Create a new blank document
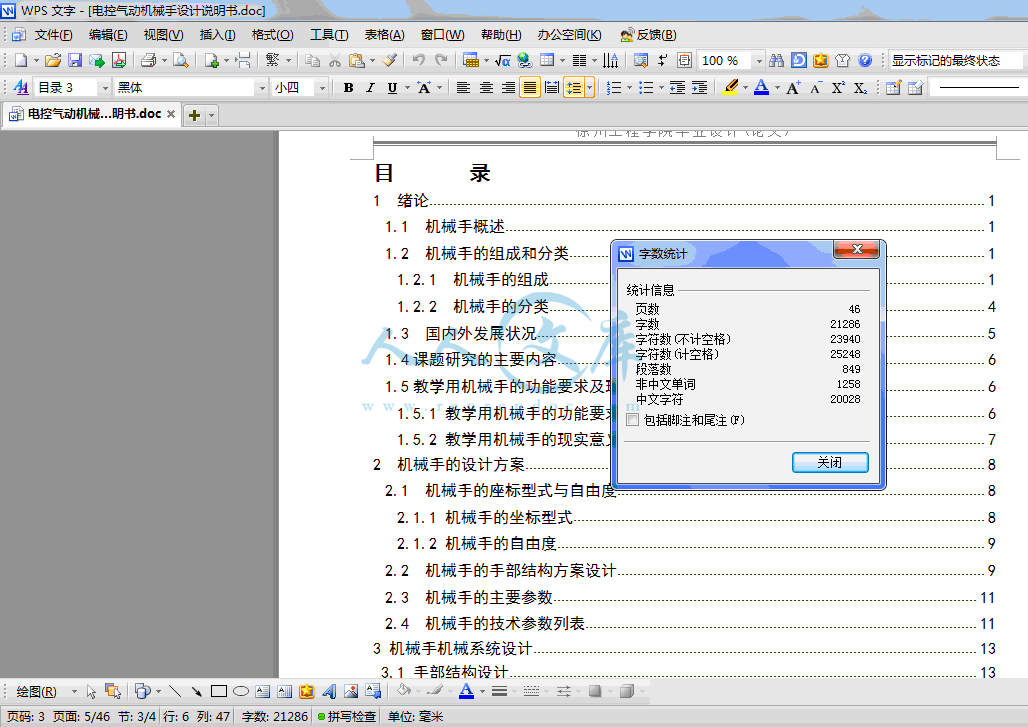Screen dimensions: 1028x727 [21, 60]
